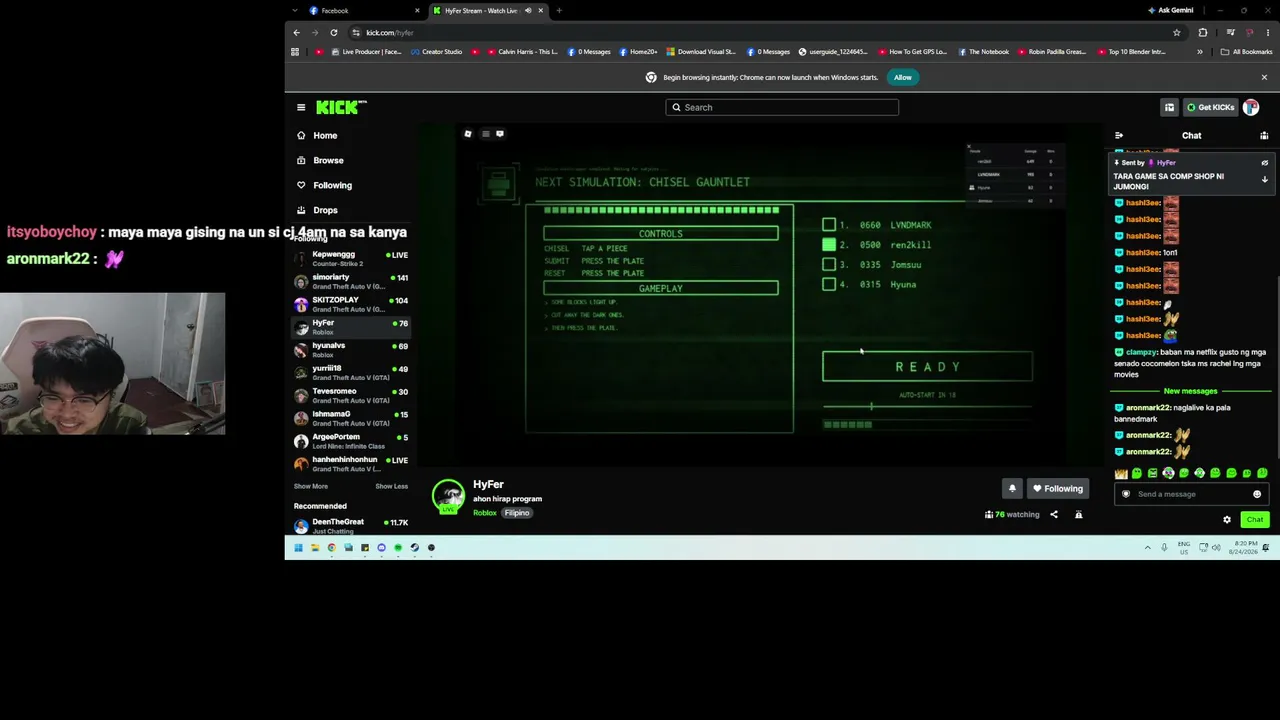
Task: Jump to New messages in chat
Action: (1190, 391)
